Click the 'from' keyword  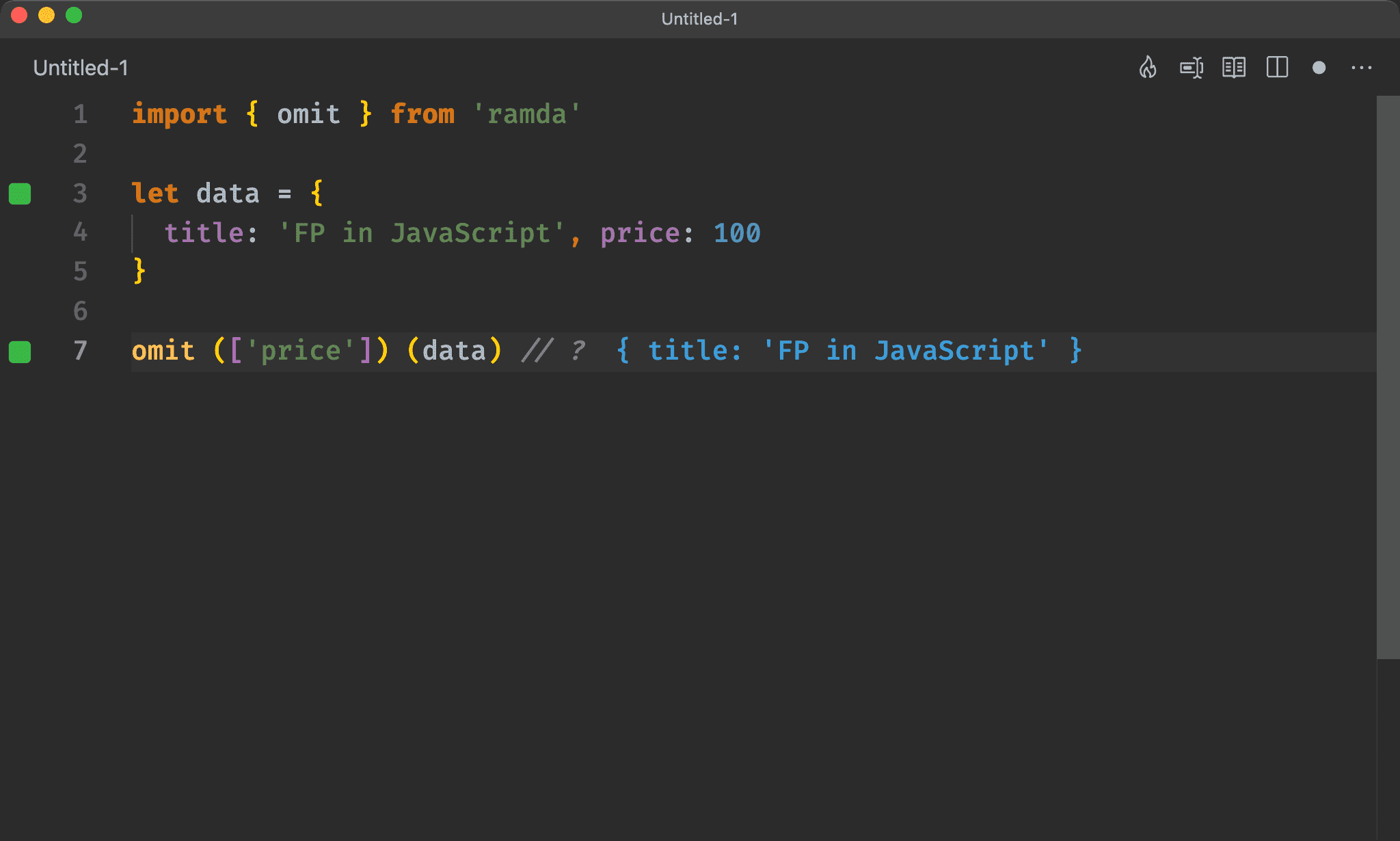[x=422, y=114]
